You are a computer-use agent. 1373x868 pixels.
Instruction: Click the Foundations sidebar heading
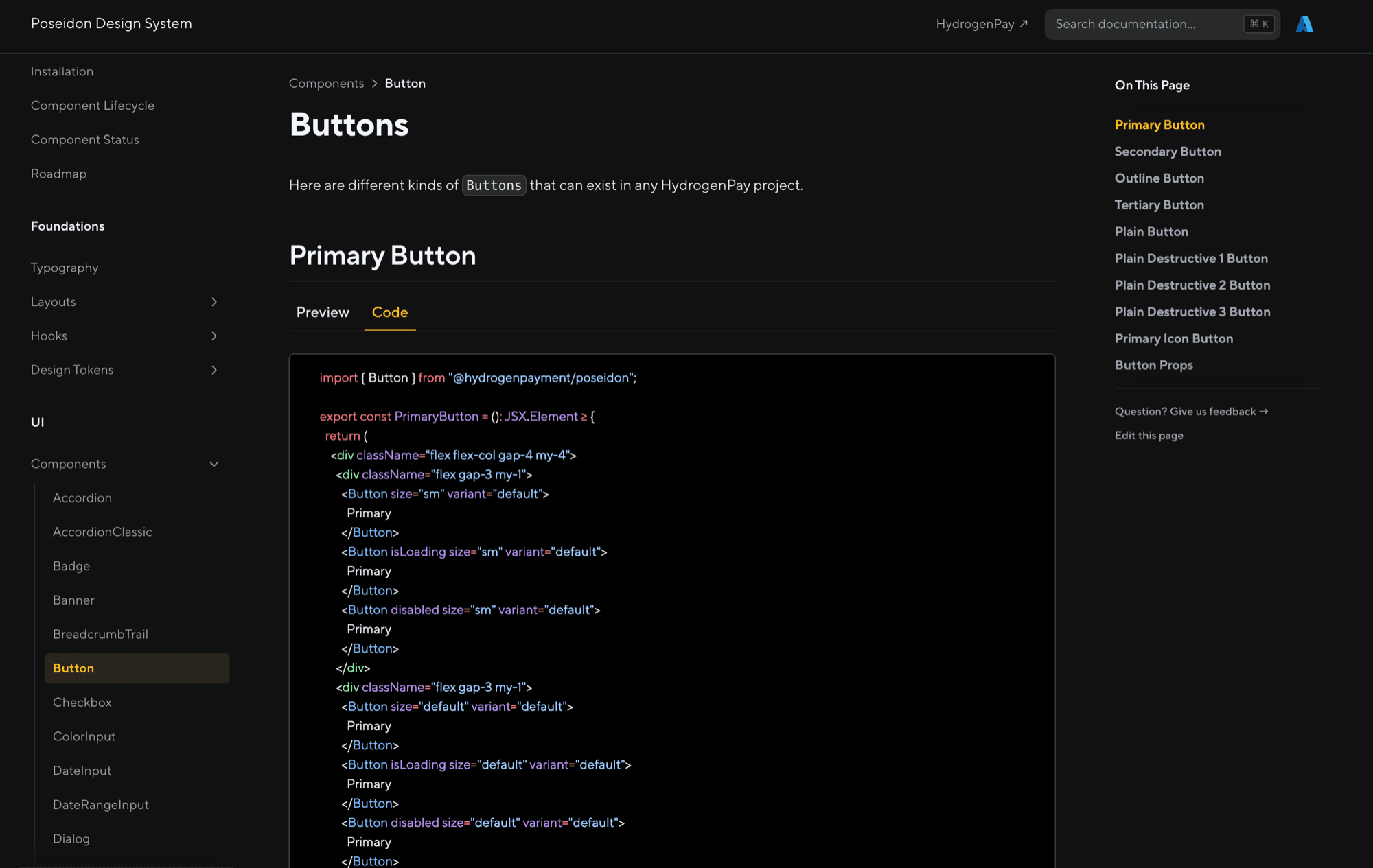(x=68, y=226)
